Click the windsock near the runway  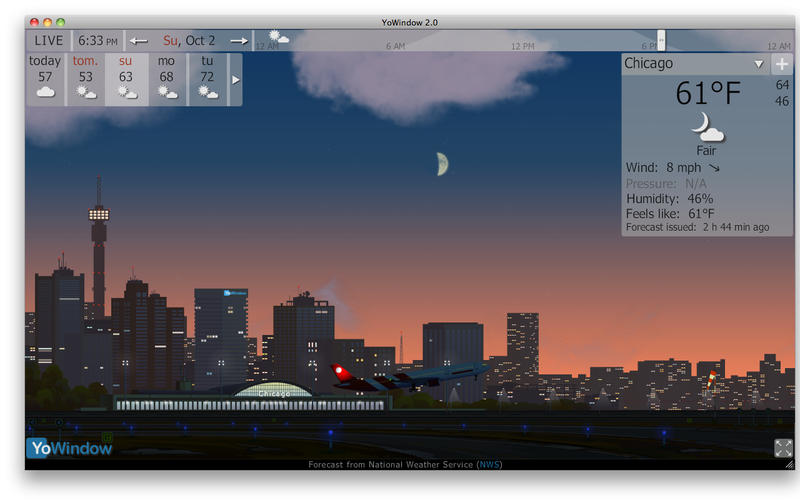tap(711, 381)
